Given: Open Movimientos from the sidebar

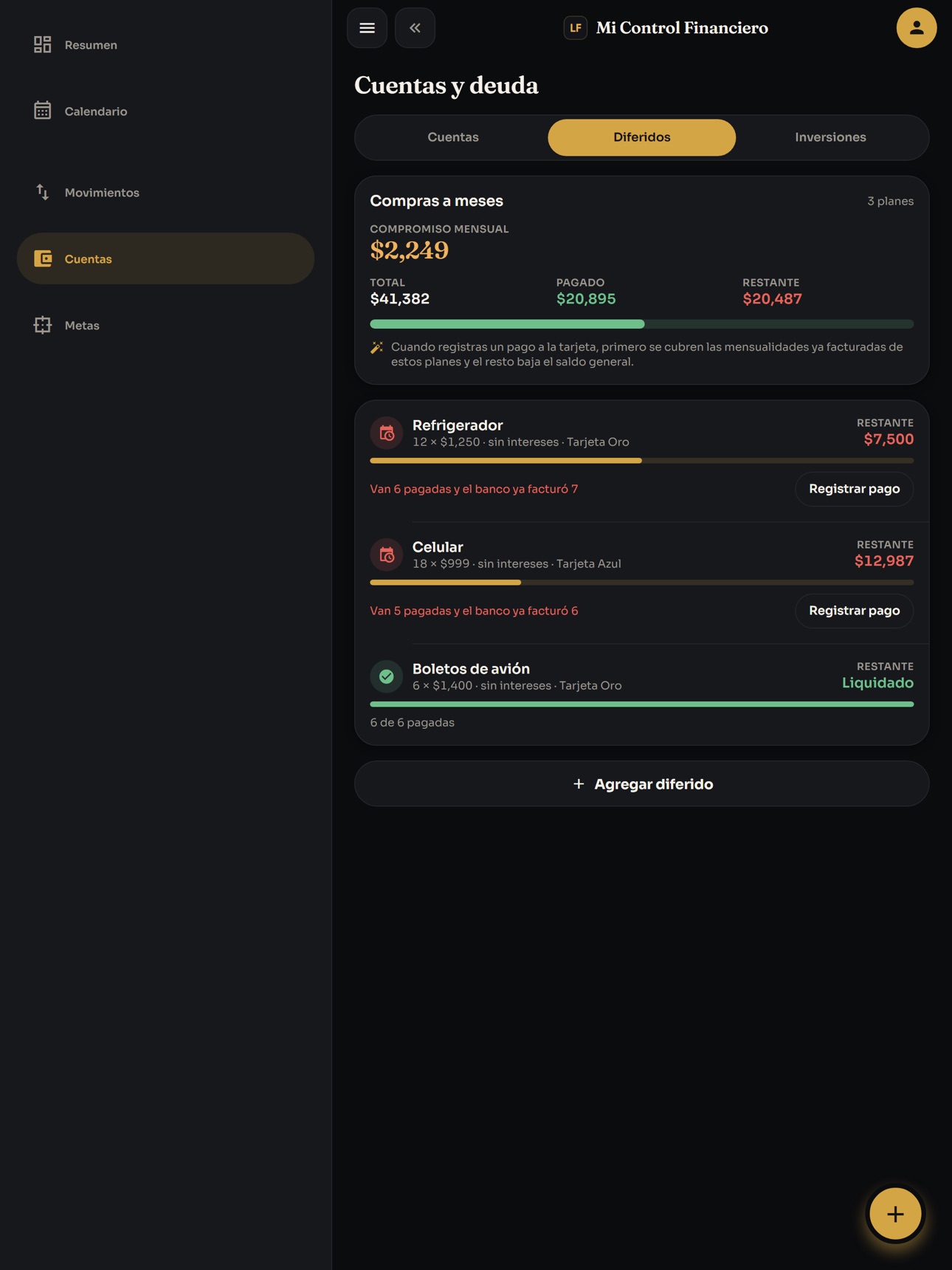Looking at the screenshot, I should click(165, 192).
